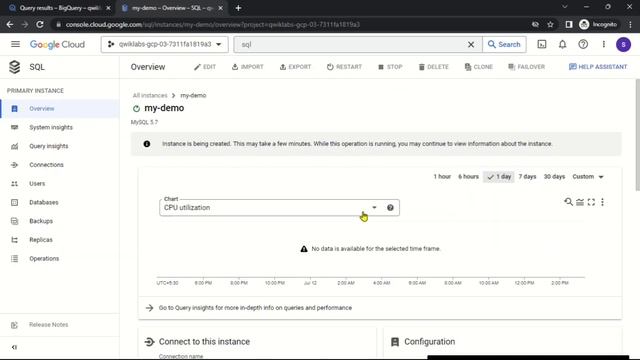This screenshot has height=360, width=640.
Task: Reload the page
Action: click(40, 24)
